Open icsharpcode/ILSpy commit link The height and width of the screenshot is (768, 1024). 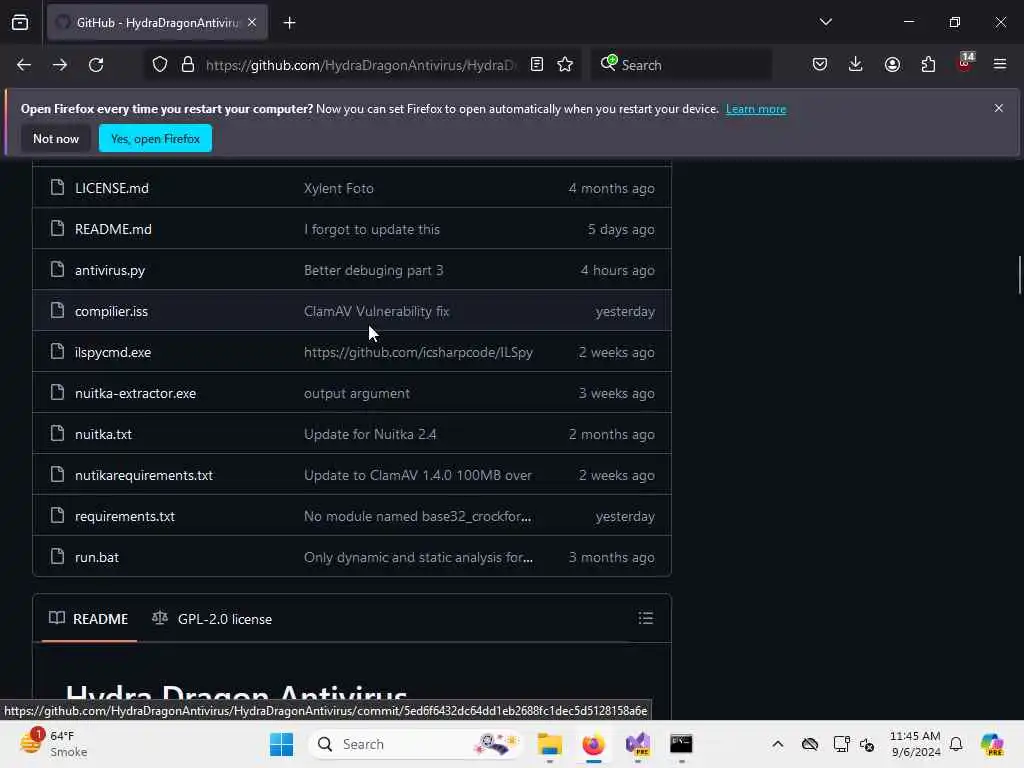(x=419, y=353)
